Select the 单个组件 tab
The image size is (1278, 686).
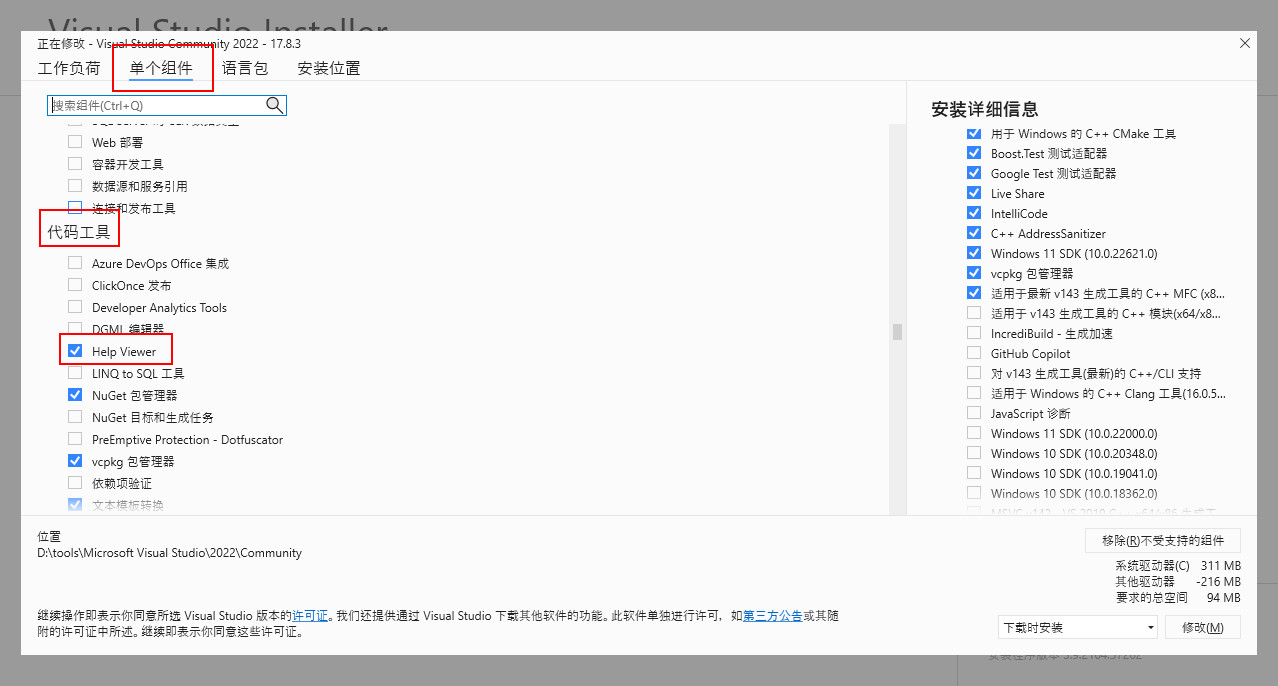click(x=161, y=68)
